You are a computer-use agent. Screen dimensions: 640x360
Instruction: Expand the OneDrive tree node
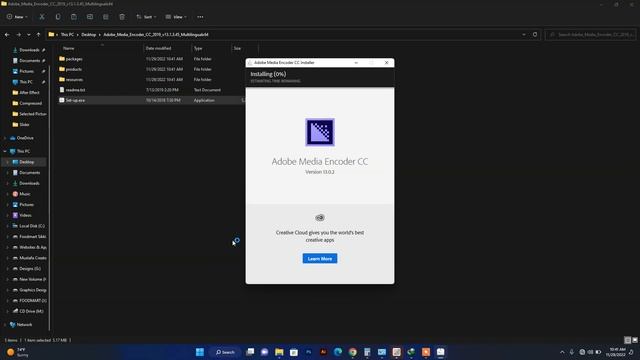[5, 138]
